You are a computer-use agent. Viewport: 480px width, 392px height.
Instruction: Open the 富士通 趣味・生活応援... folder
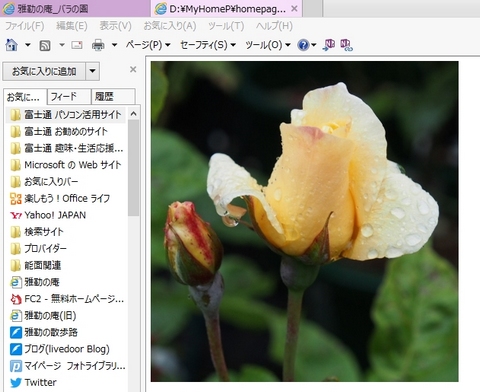pyautogui.click(x=66, y=148)
